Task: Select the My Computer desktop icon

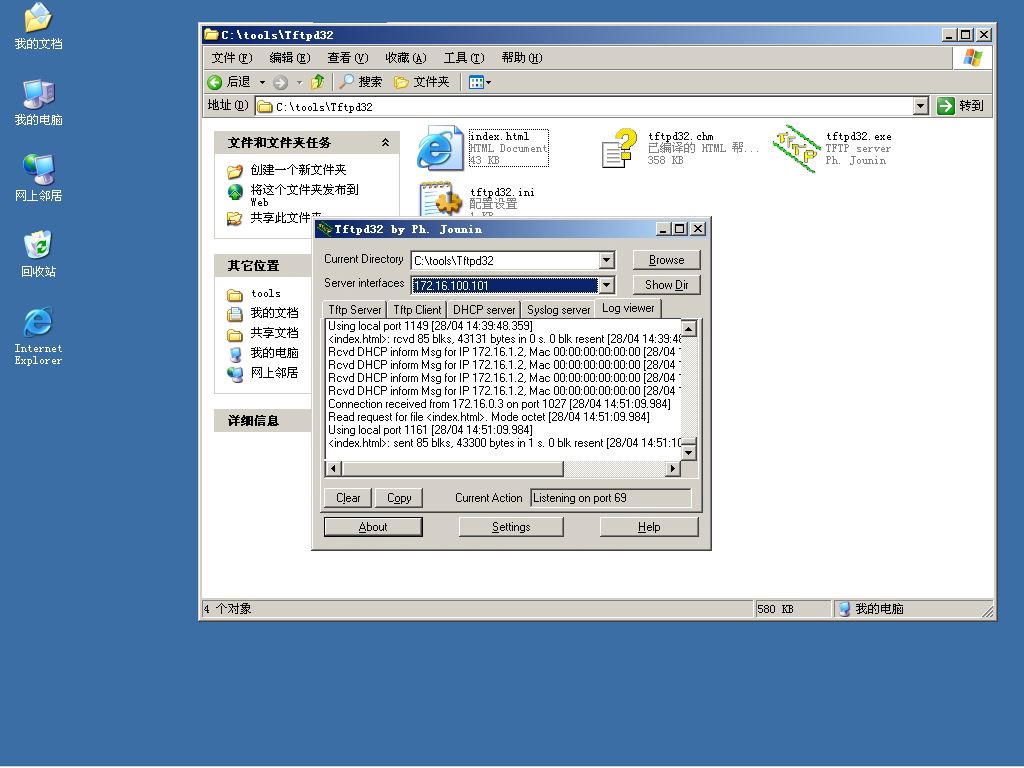Action: click(x=38, y=103)
